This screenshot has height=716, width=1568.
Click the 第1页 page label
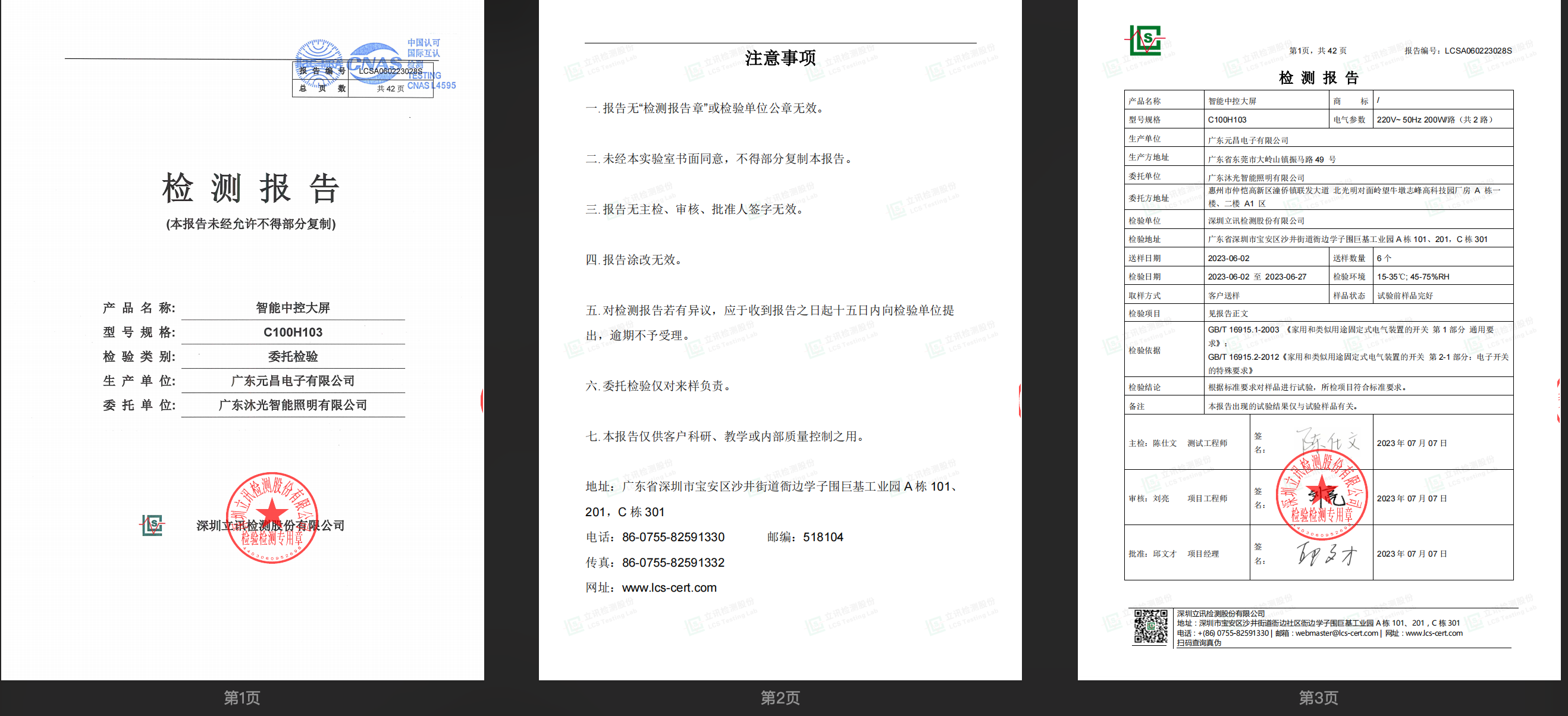(242, 697)
